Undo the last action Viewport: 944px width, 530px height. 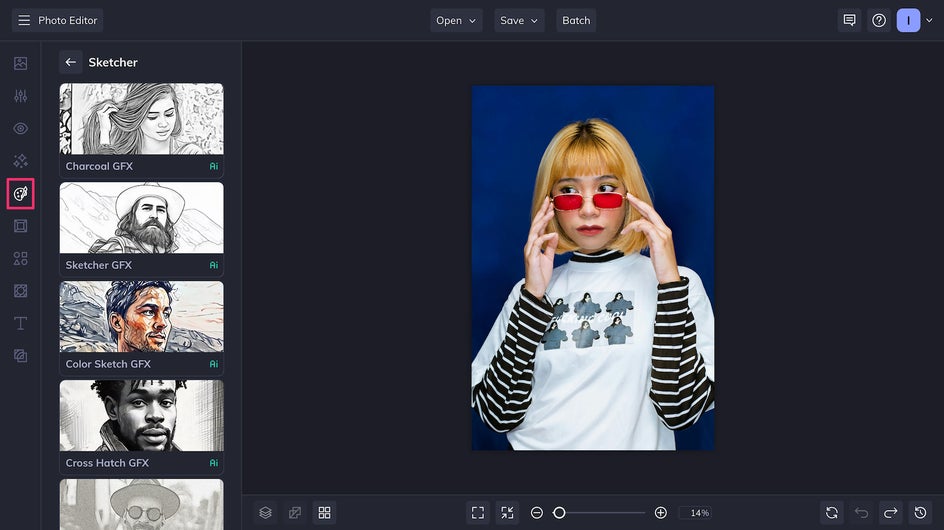pos(862,513)
